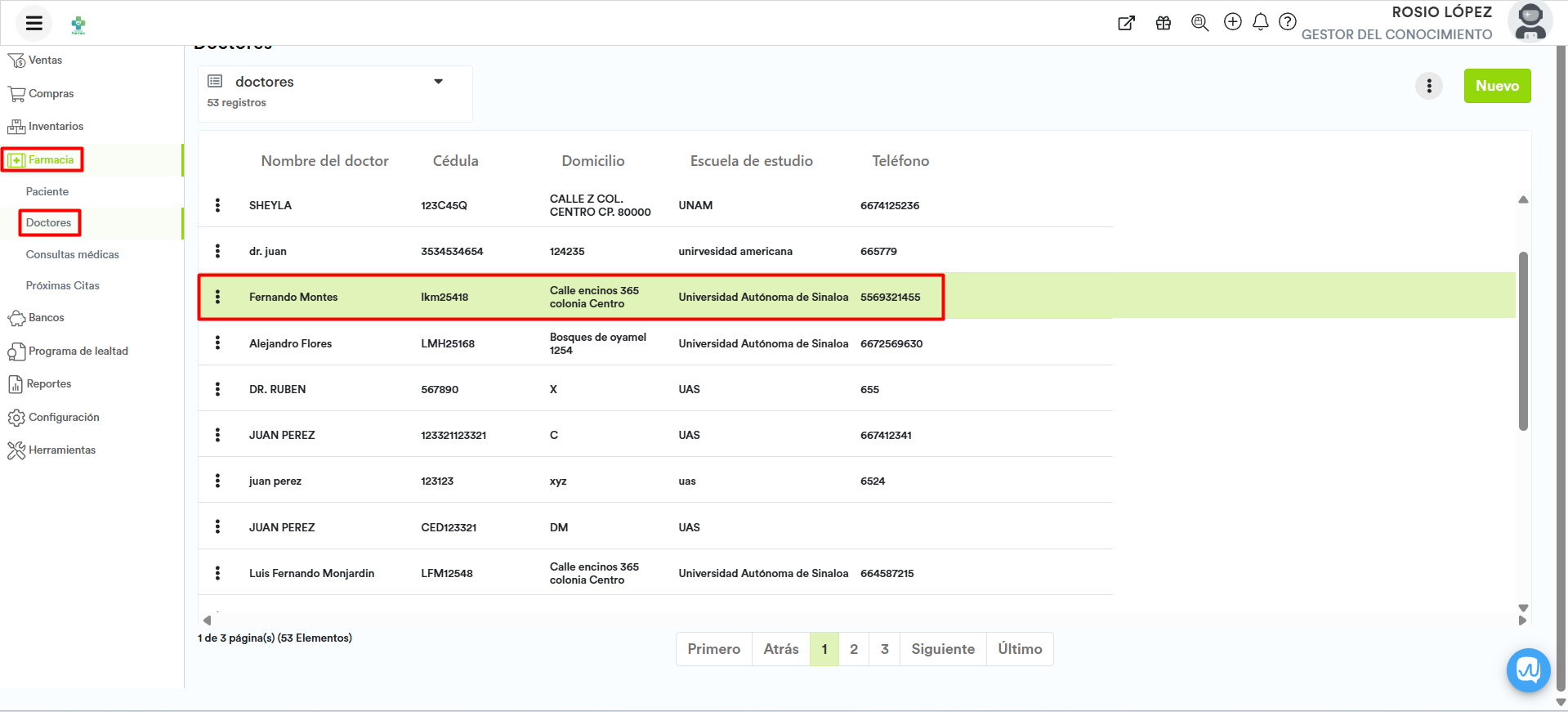1568x712 pixels.
Task: Open the three-dot options beside Nuevo
Action: click(1428, 86)
